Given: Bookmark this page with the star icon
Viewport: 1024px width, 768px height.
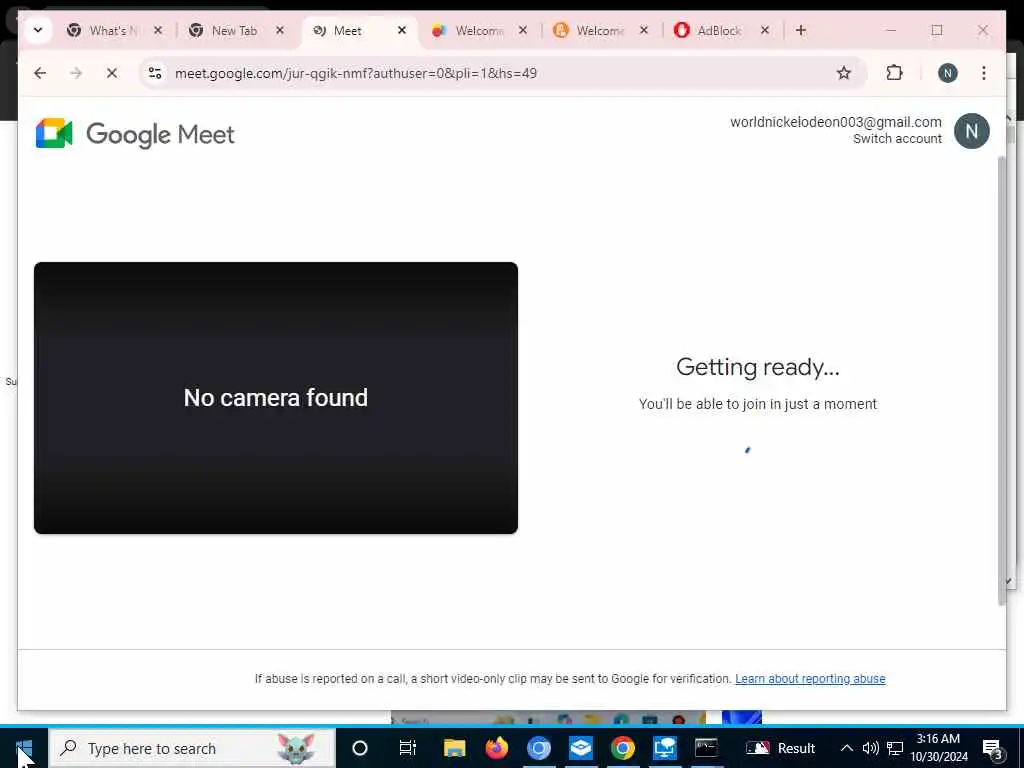Looking at the screenshot, I should pos(844,73).
